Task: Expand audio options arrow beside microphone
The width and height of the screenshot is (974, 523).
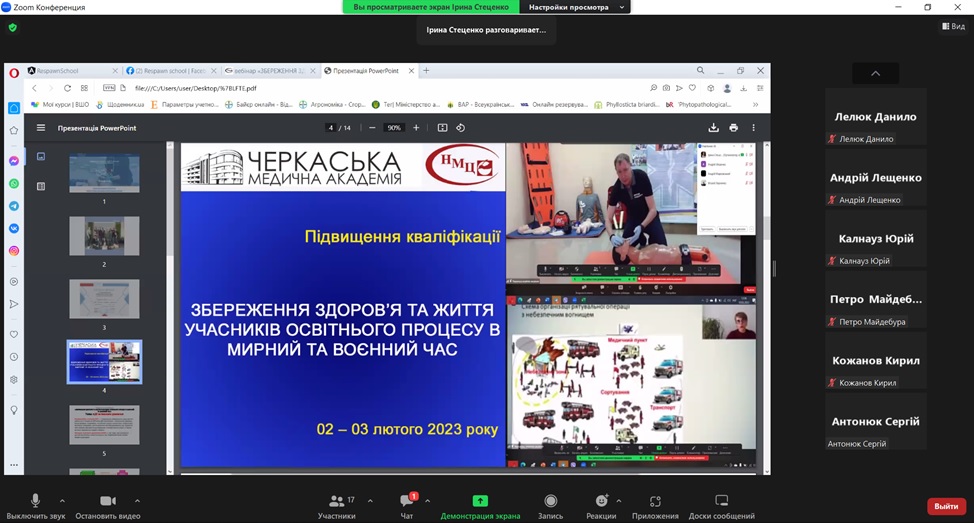Action: point(62,500)
